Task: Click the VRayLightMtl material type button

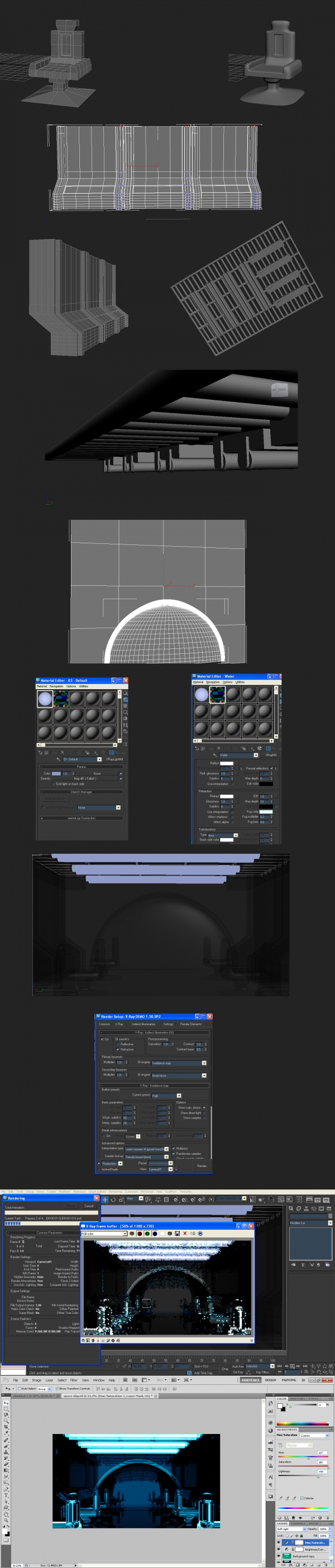Action: tap(115, 759)
